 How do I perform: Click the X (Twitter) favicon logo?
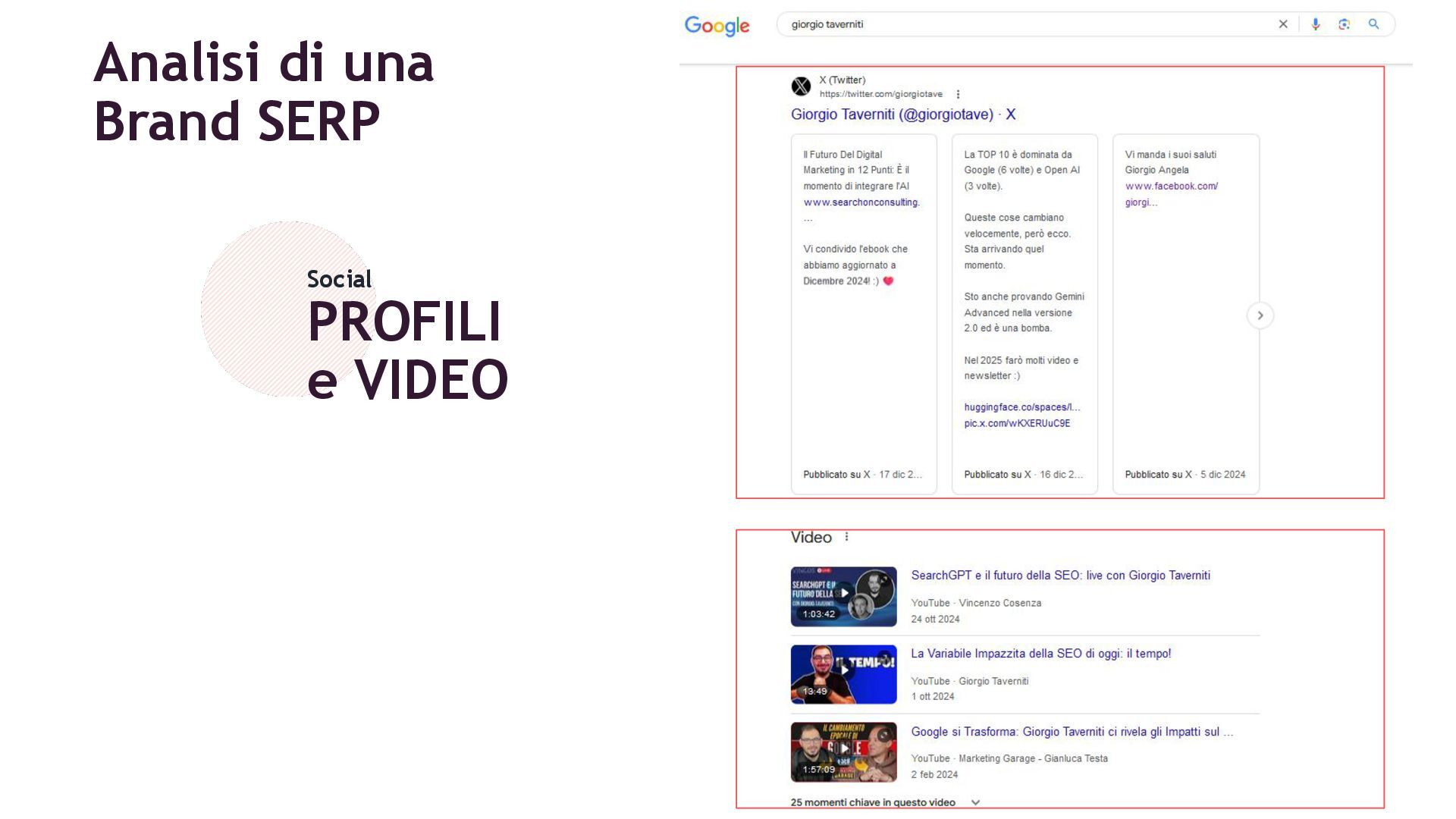[x=801, y=86]
